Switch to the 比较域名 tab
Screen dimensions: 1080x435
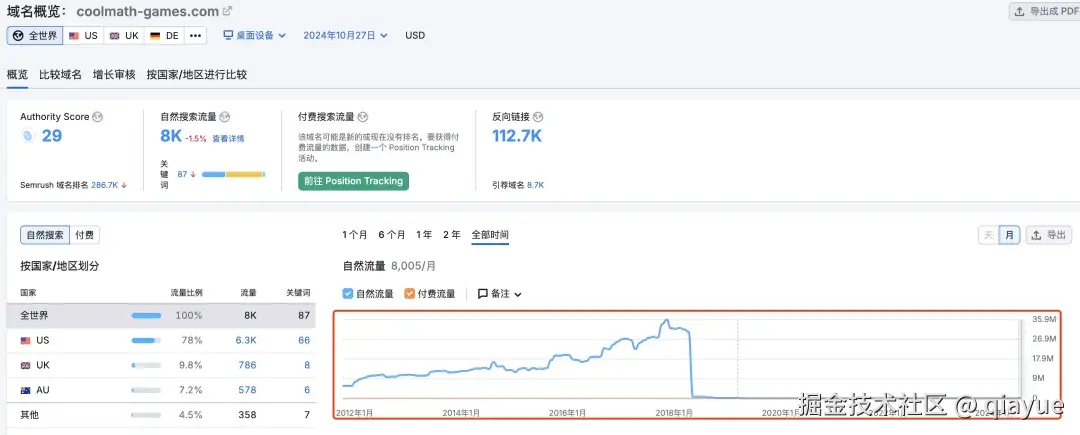(61, 74)
